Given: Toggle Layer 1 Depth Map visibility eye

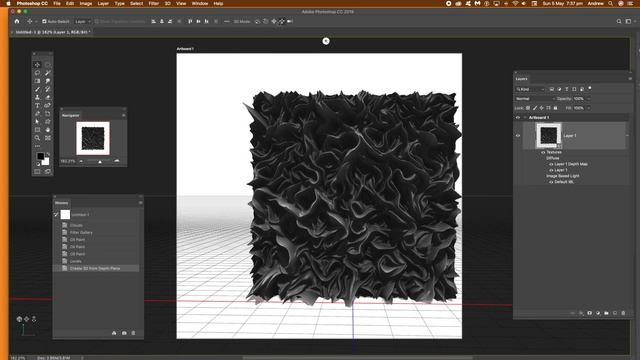Looking at the screenshot, I should pos(551,164).
